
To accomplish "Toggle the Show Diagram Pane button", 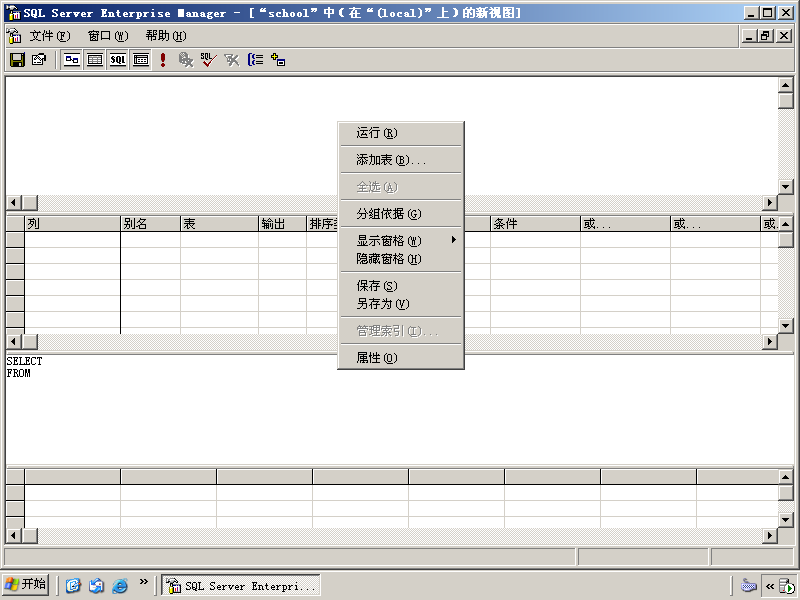I will click(72, 60).
